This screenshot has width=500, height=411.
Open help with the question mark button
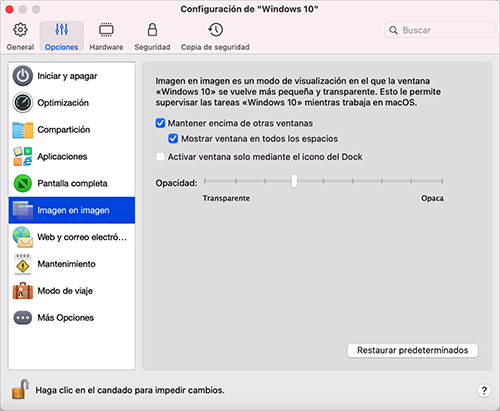[484, 390]
